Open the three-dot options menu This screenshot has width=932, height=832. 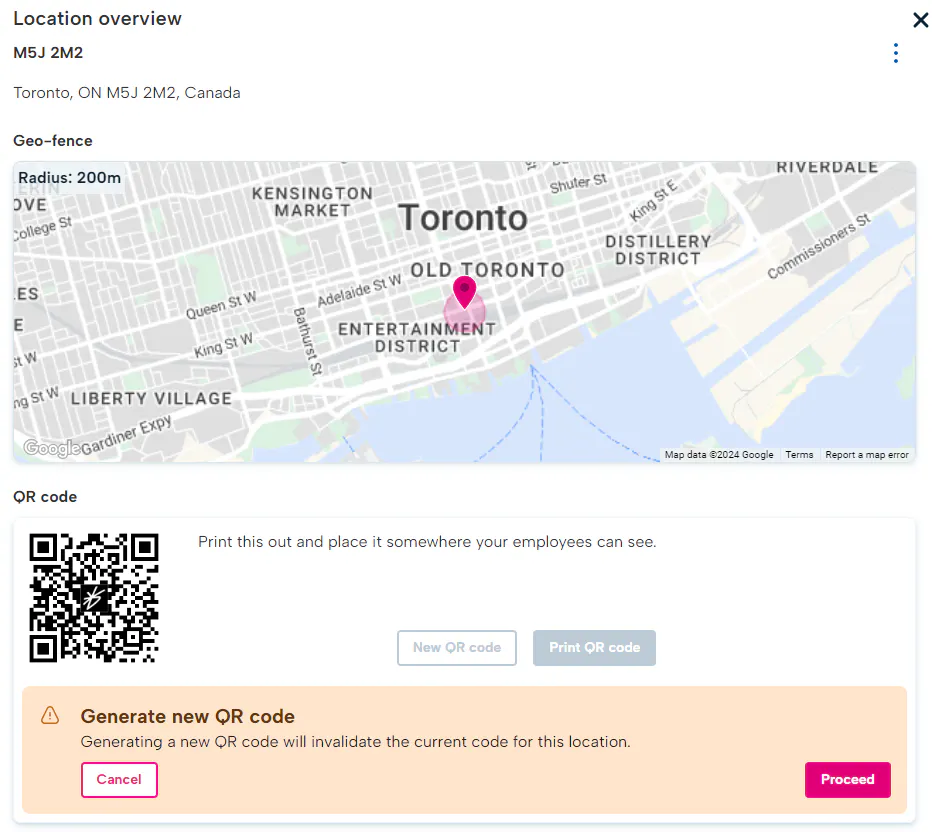896,53
